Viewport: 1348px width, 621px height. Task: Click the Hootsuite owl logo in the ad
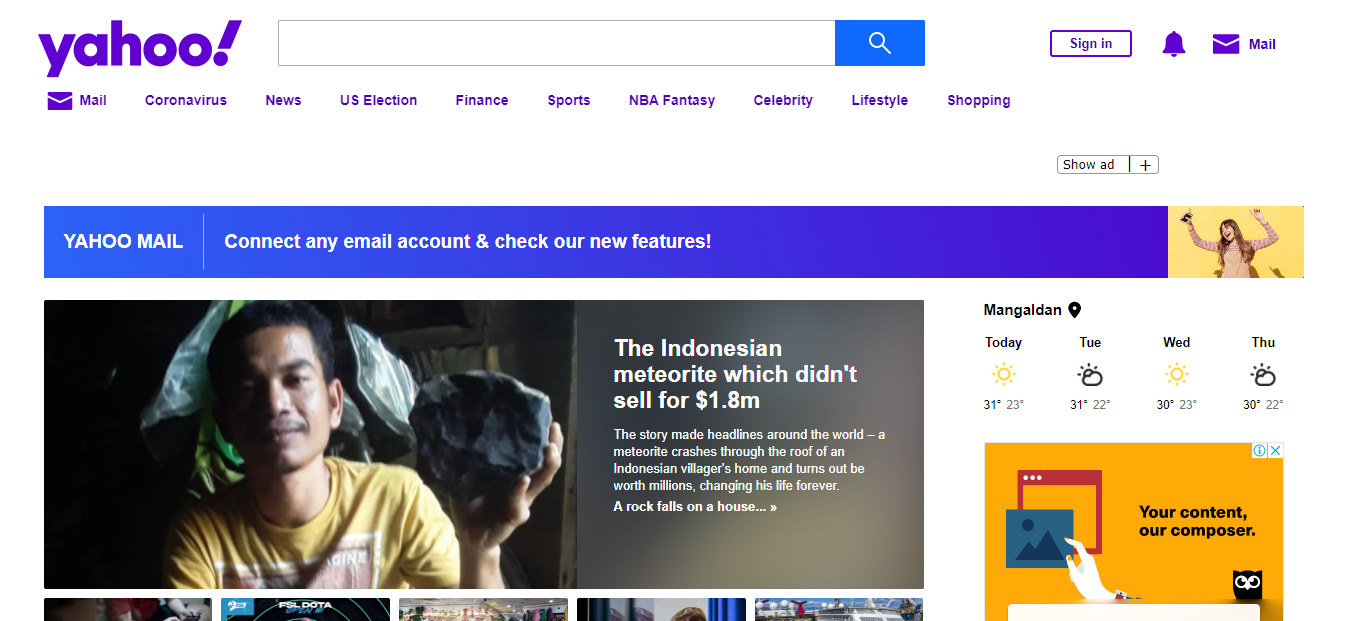tap(1247, 584)
